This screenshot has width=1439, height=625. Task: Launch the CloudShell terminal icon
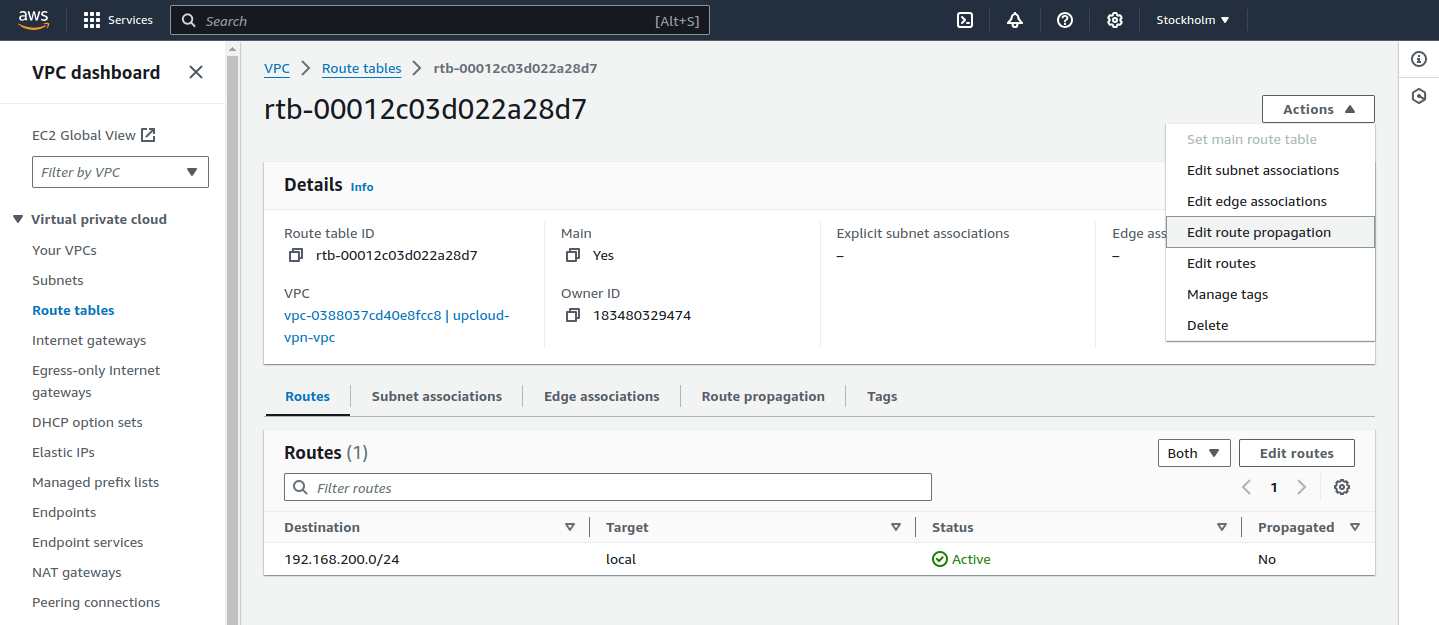pos(965,20)
